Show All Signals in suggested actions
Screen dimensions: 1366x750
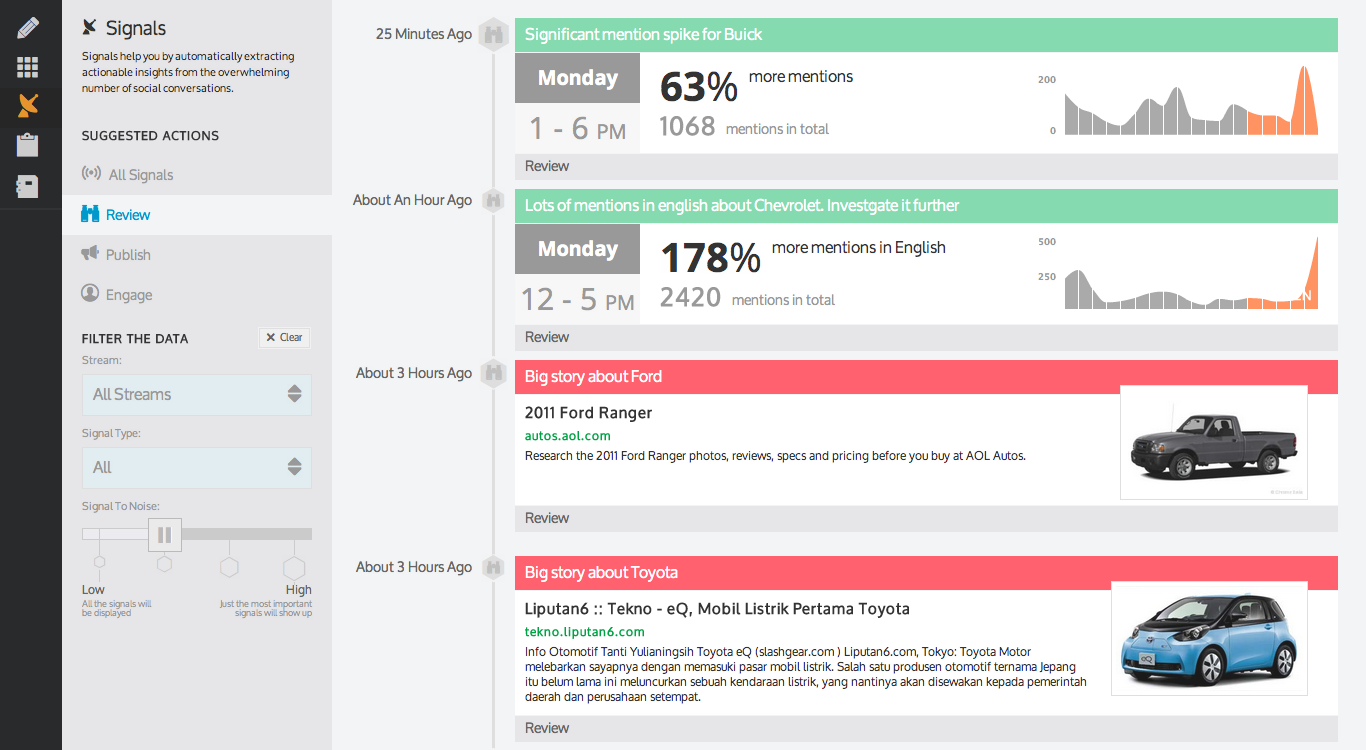(x=140, y=175)
